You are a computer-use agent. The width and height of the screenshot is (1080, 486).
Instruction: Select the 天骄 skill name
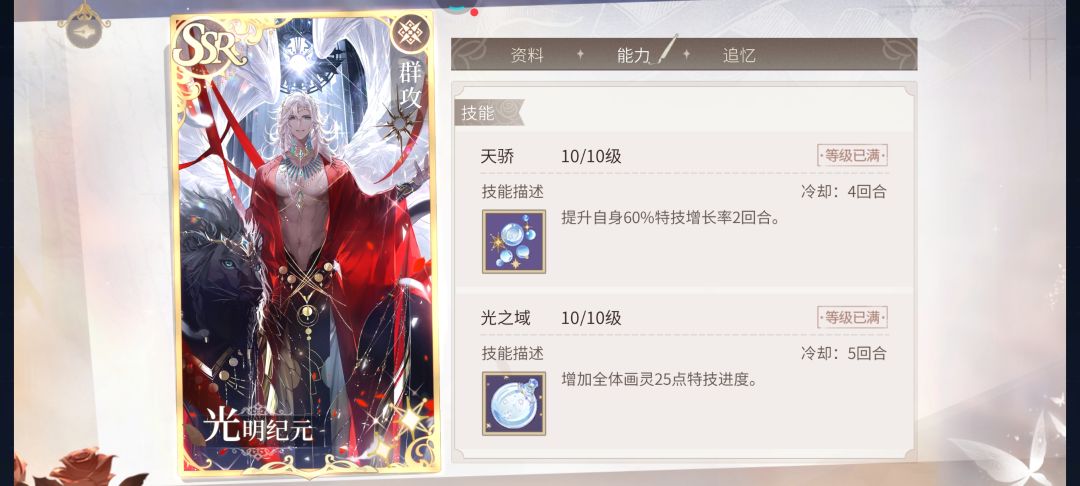(x=497, y=156)
